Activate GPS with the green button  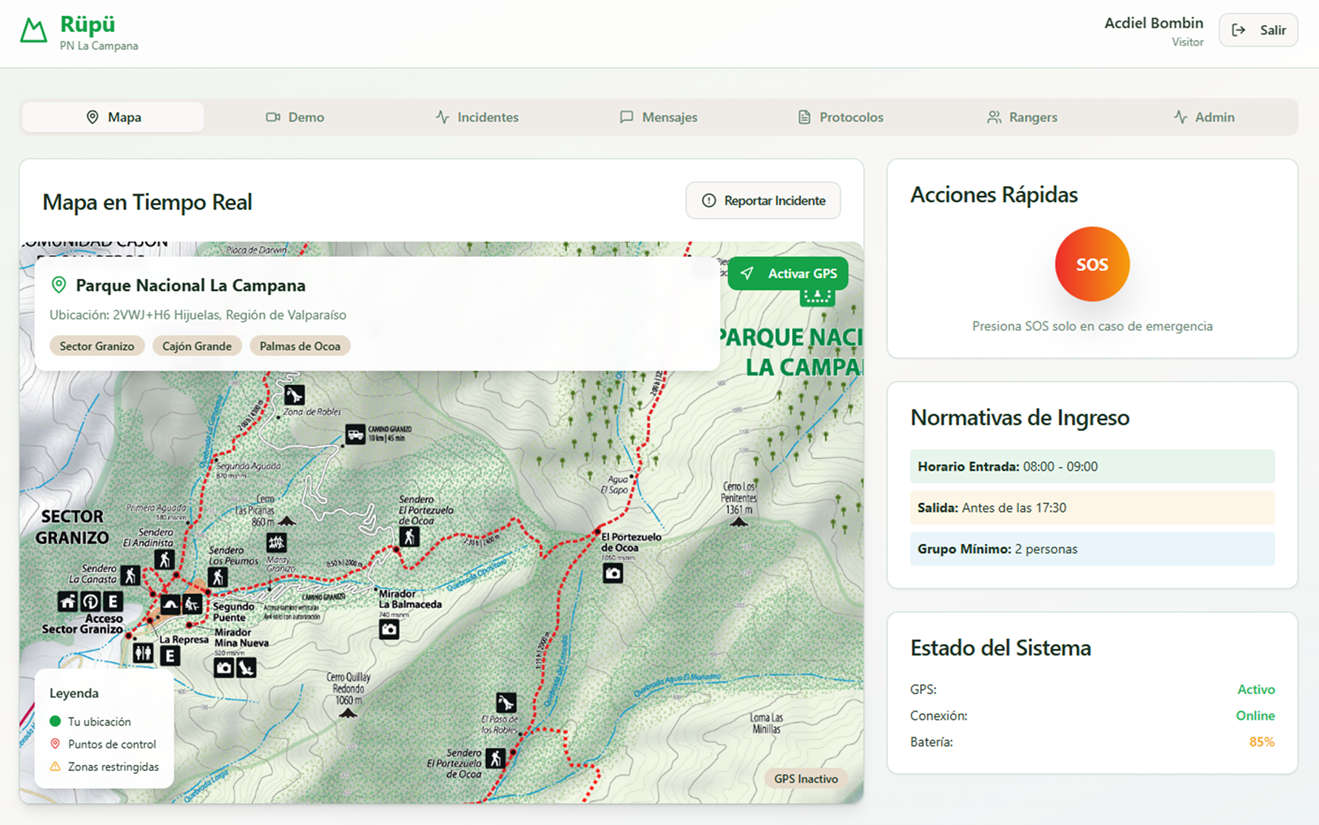(x=788, y=274)
